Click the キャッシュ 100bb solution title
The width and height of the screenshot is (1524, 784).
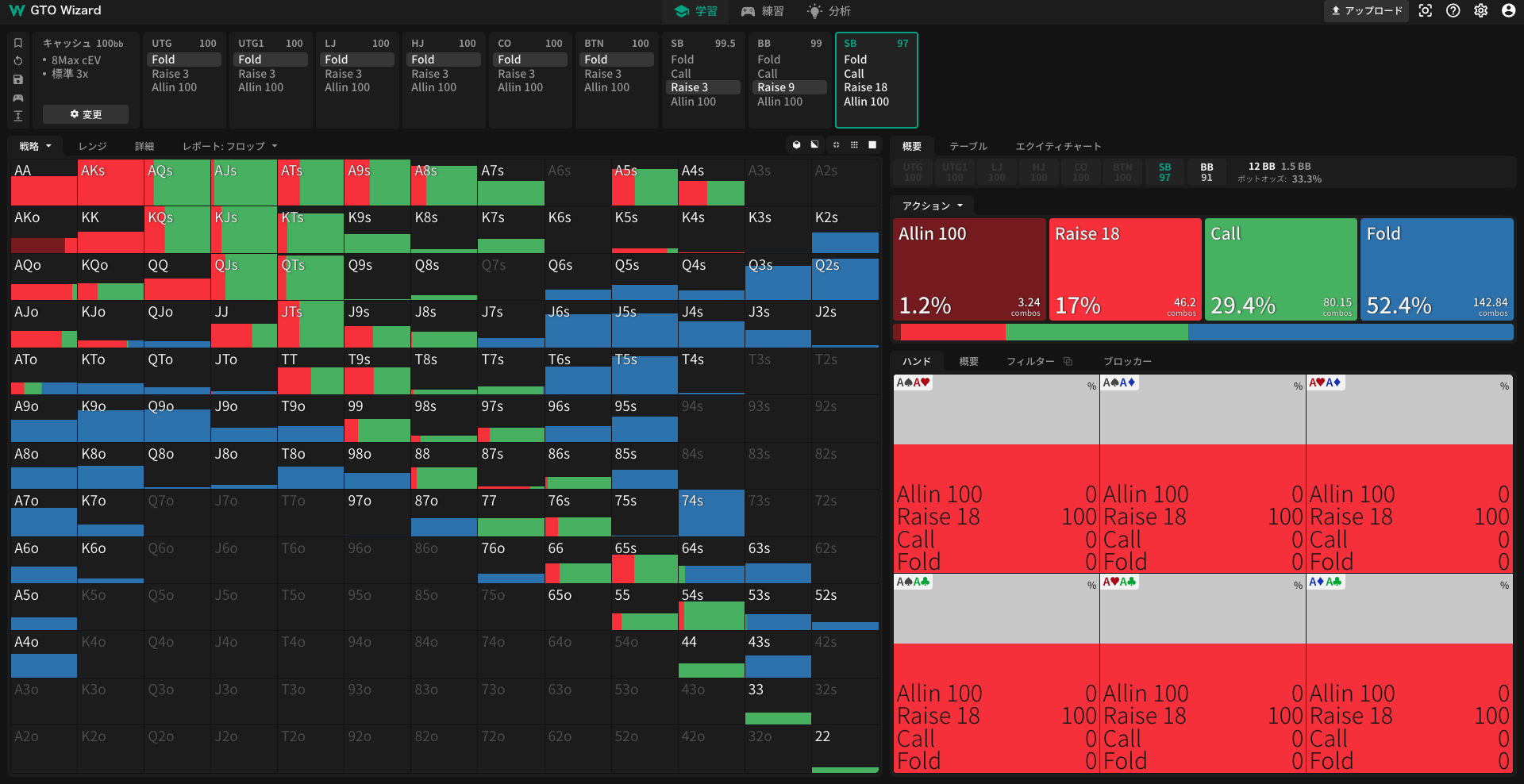(83, 44)
